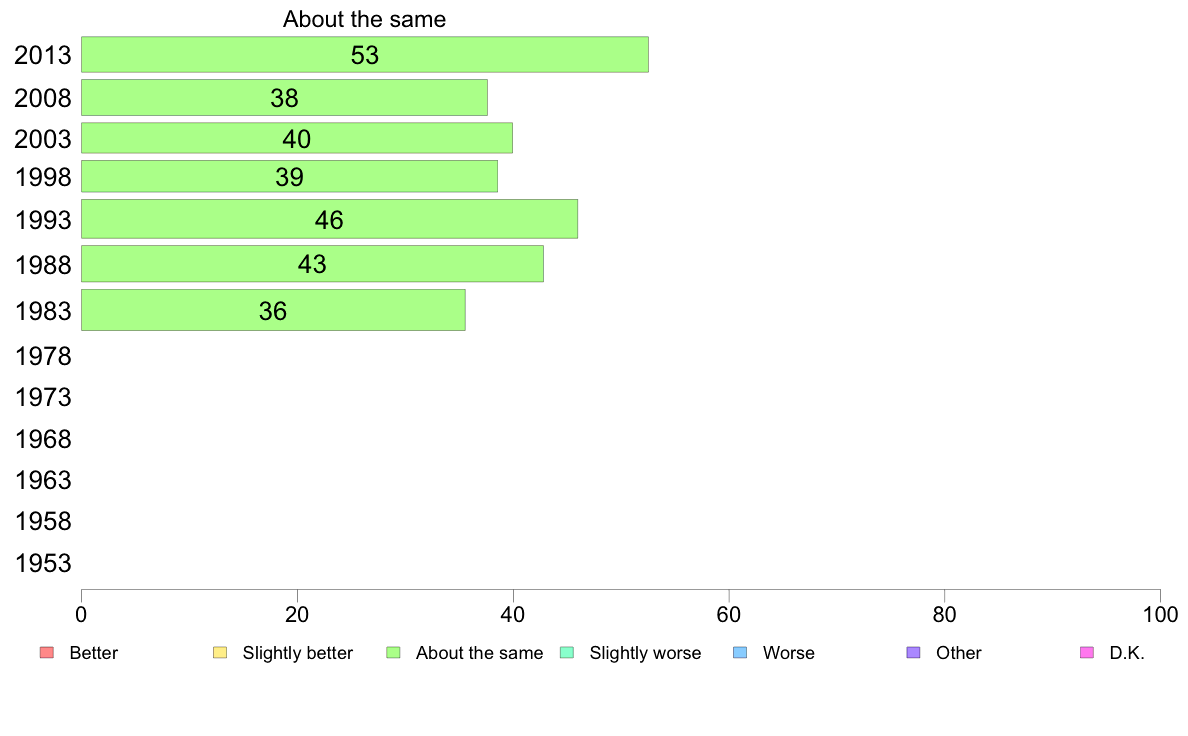Click the D.K. legend text label
This screenshot has height=736, width=1188.
tap(1127, 653)
